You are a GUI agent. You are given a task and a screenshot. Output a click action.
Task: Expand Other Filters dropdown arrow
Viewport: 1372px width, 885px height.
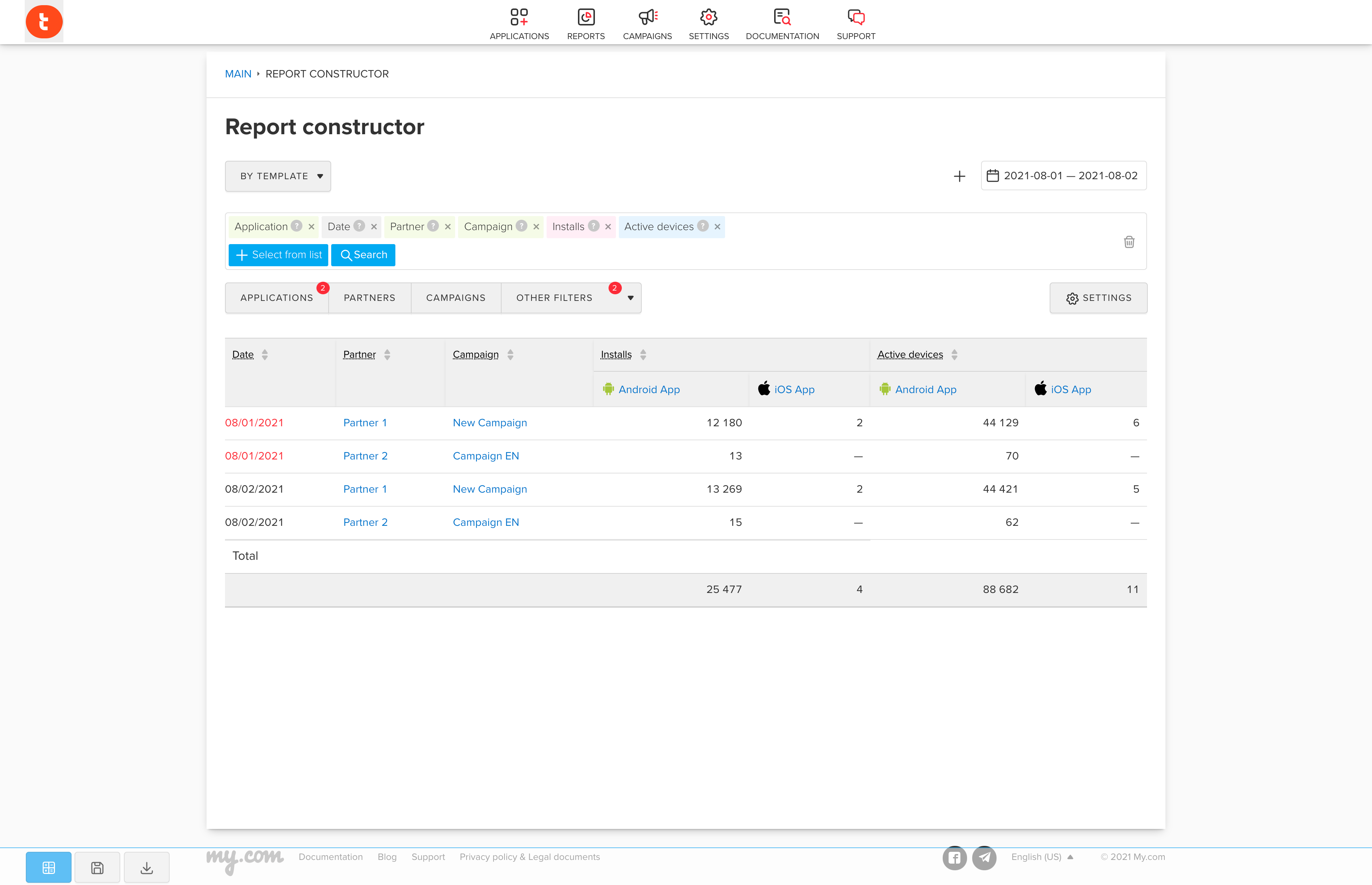point(631,298)
